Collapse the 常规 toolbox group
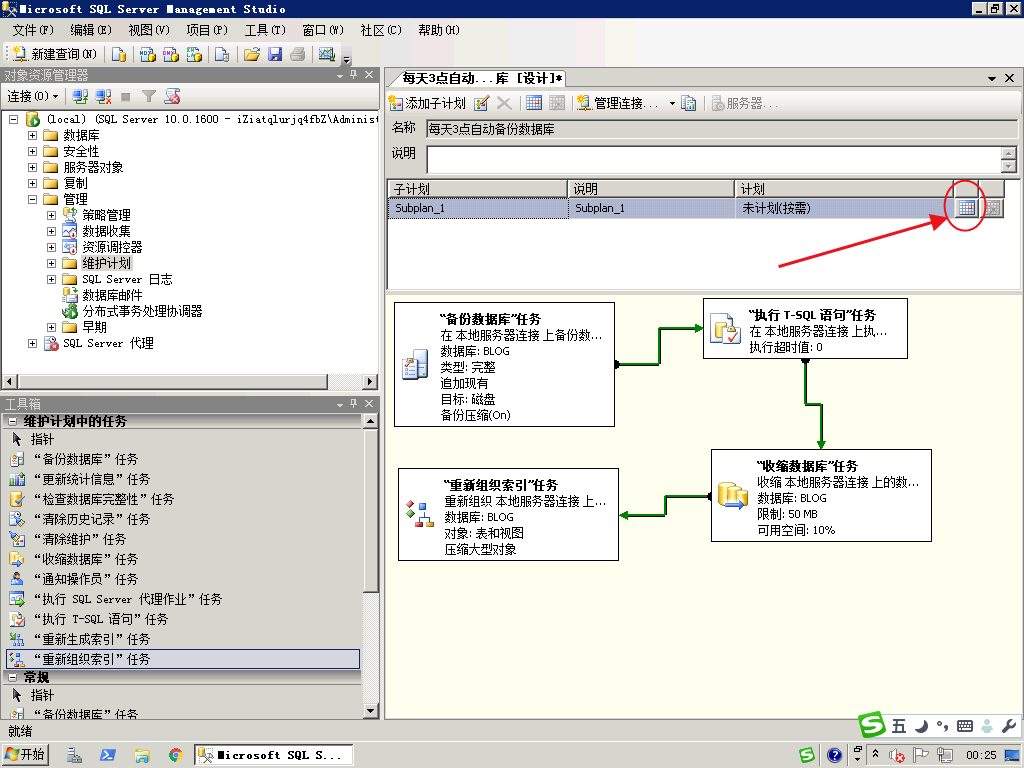 coord(12,677)
